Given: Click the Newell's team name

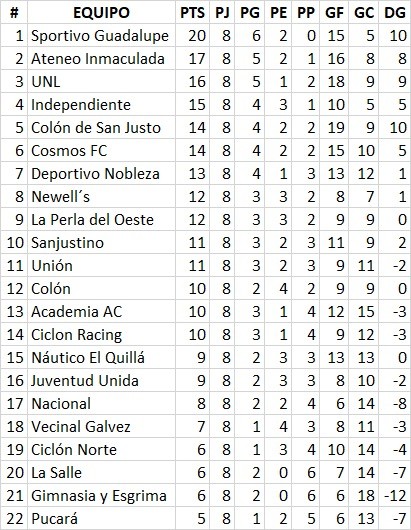Looking at the screenshot, I should [61, 197].
